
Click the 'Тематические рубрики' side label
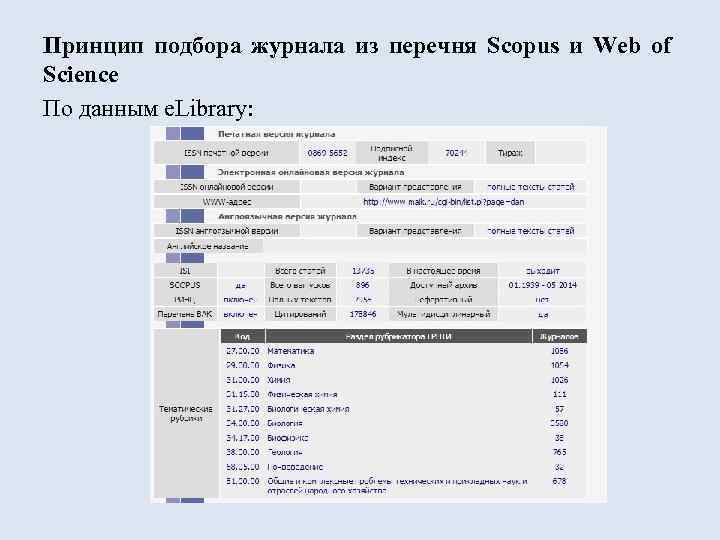pos(186,413)
